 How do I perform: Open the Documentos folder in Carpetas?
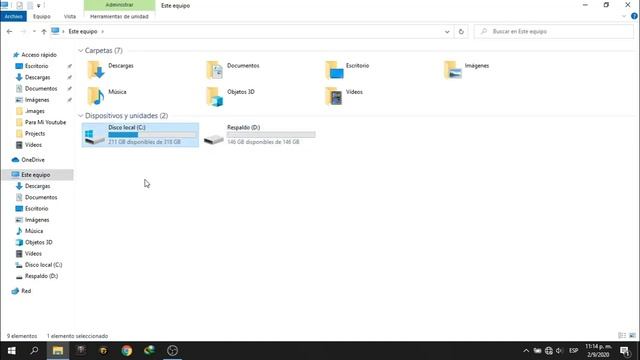tap(233, 69)
